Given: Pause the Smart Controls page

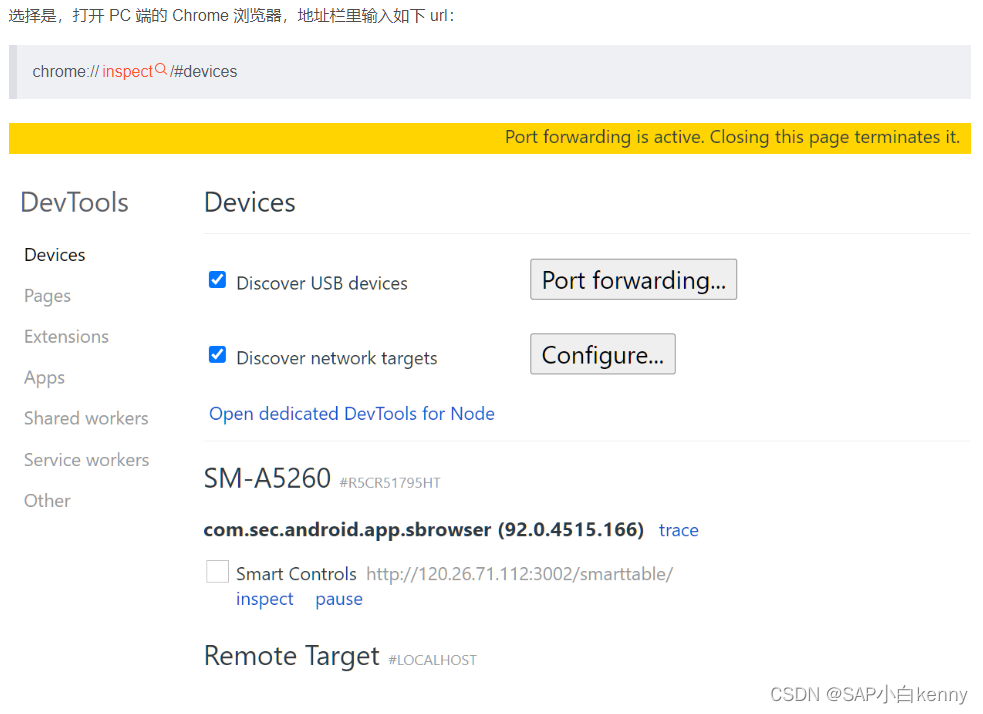Looking at the screenshot, I should 339,598.
